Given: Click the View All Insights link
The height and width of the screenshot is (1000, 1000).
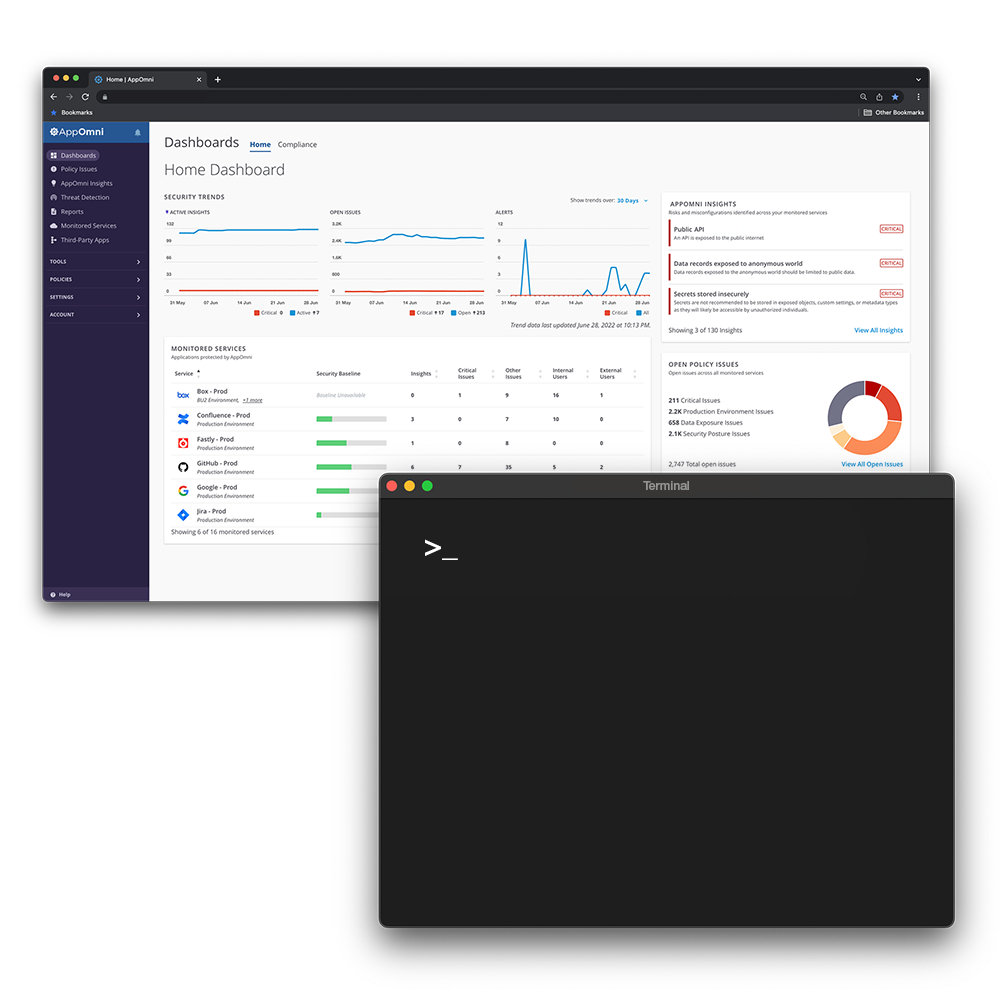Looking at the screenshot, I should coord(878,330).
